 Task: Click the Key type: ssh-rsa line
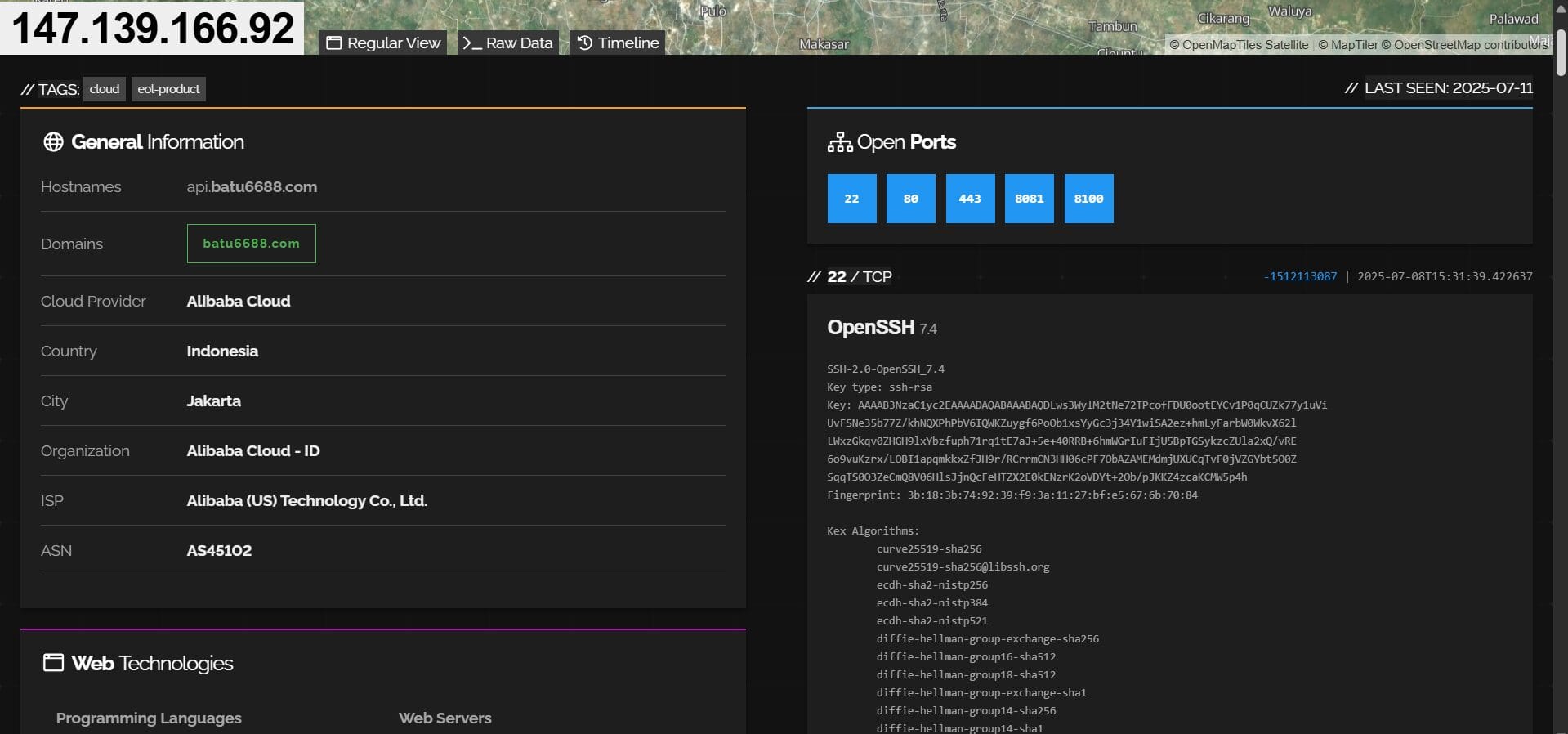pos(879,387)
